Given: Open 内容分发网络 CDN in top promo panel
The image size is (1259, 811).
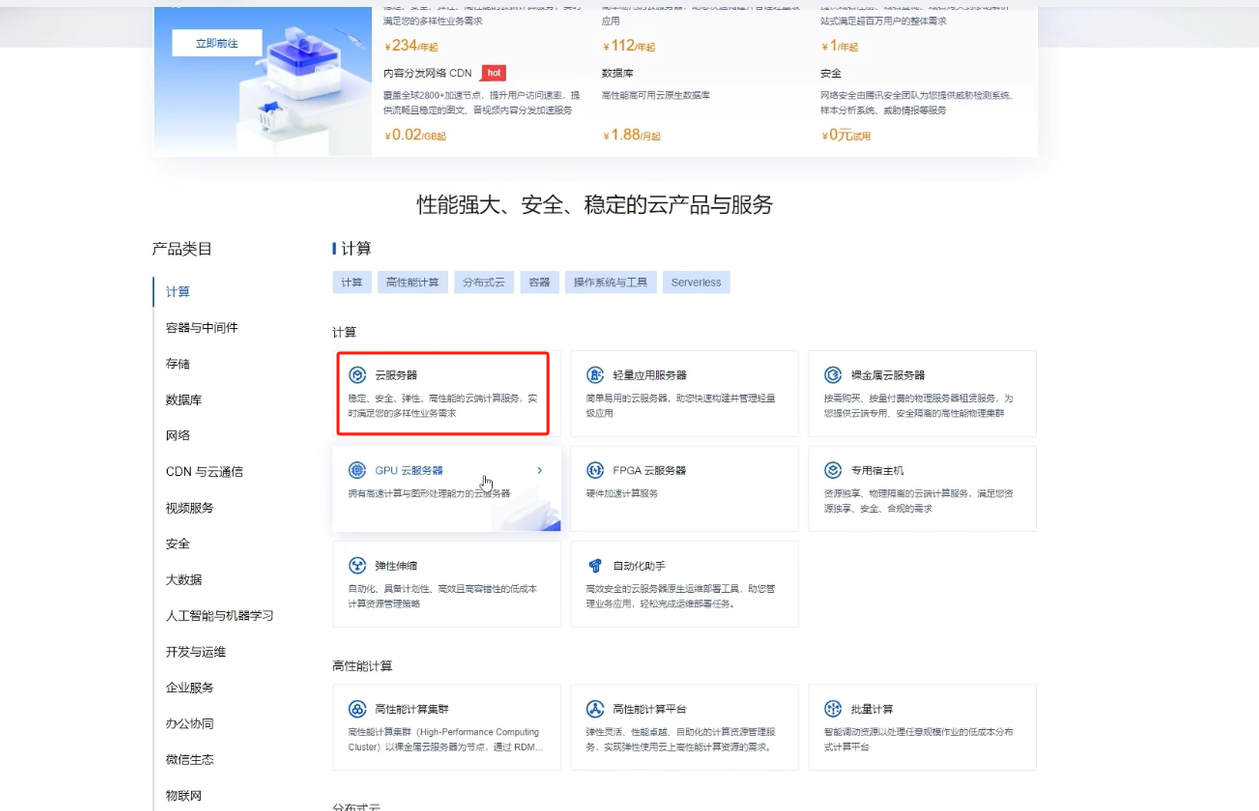Looking at the screenshot, I should pyautogui.click(x=428, y=73).
